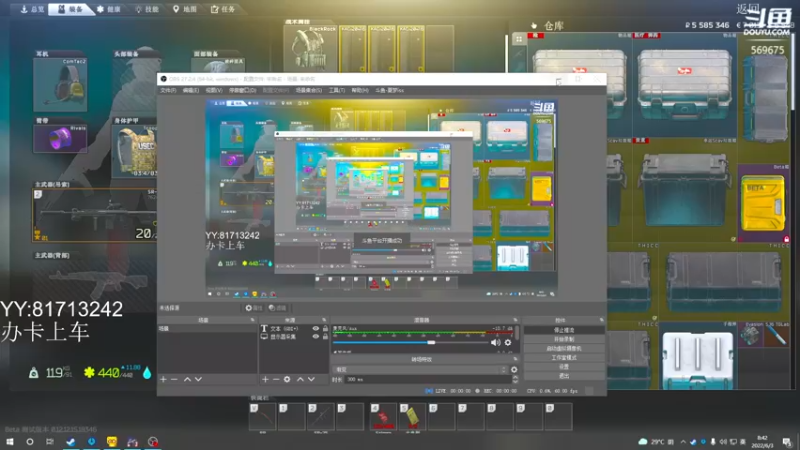
Task: Open the 文件(F) menu in OBS
Action: pyautogui.click(x=168, y=90)
